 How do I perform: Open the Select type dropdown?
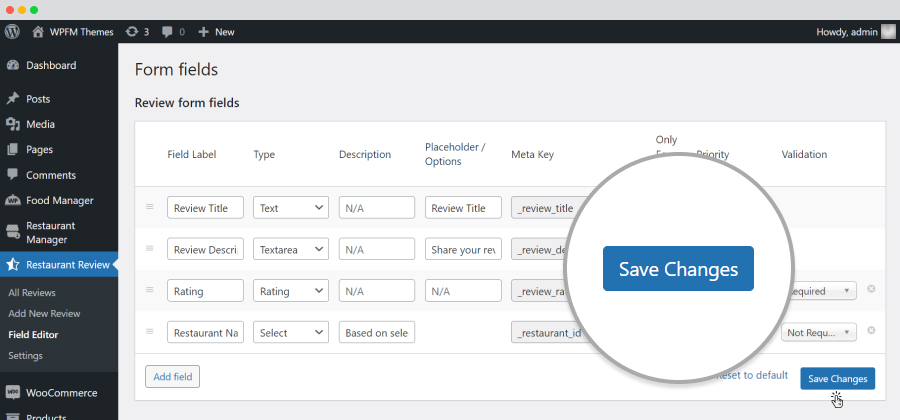(x=291, y=333)
